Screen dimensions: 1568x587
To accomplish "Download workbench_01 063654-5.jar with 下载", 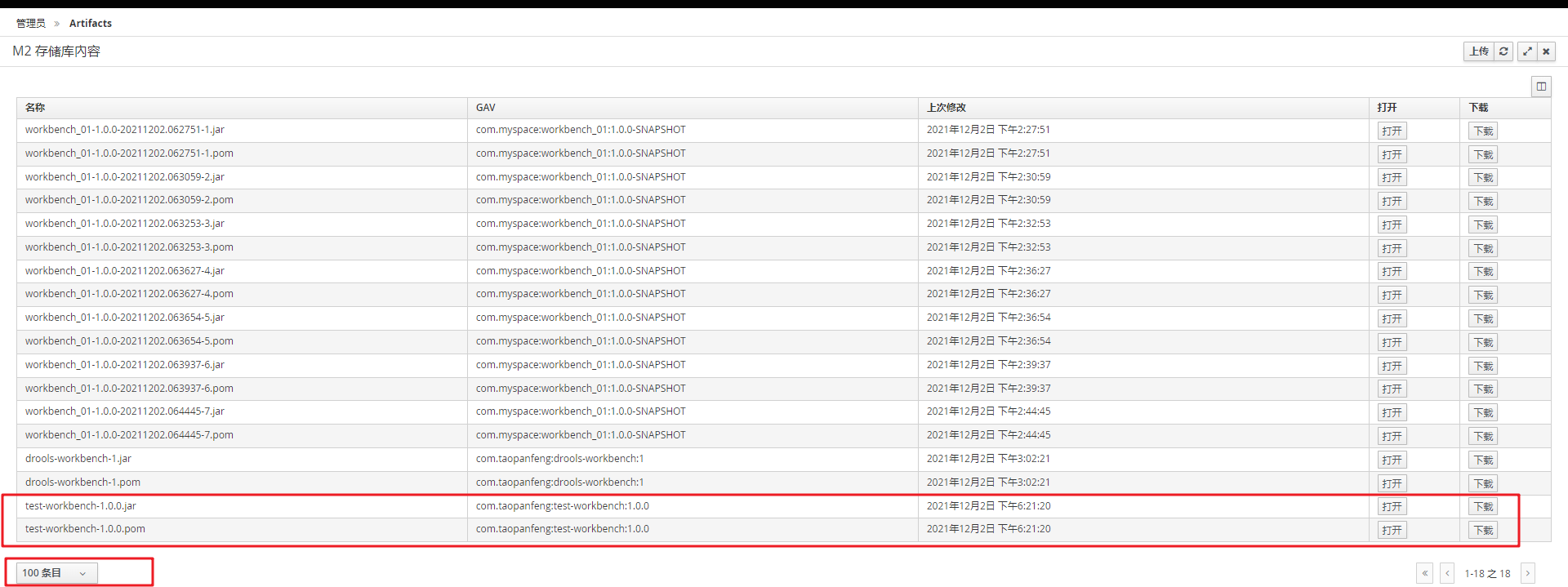I will (x=1483, y=319).
